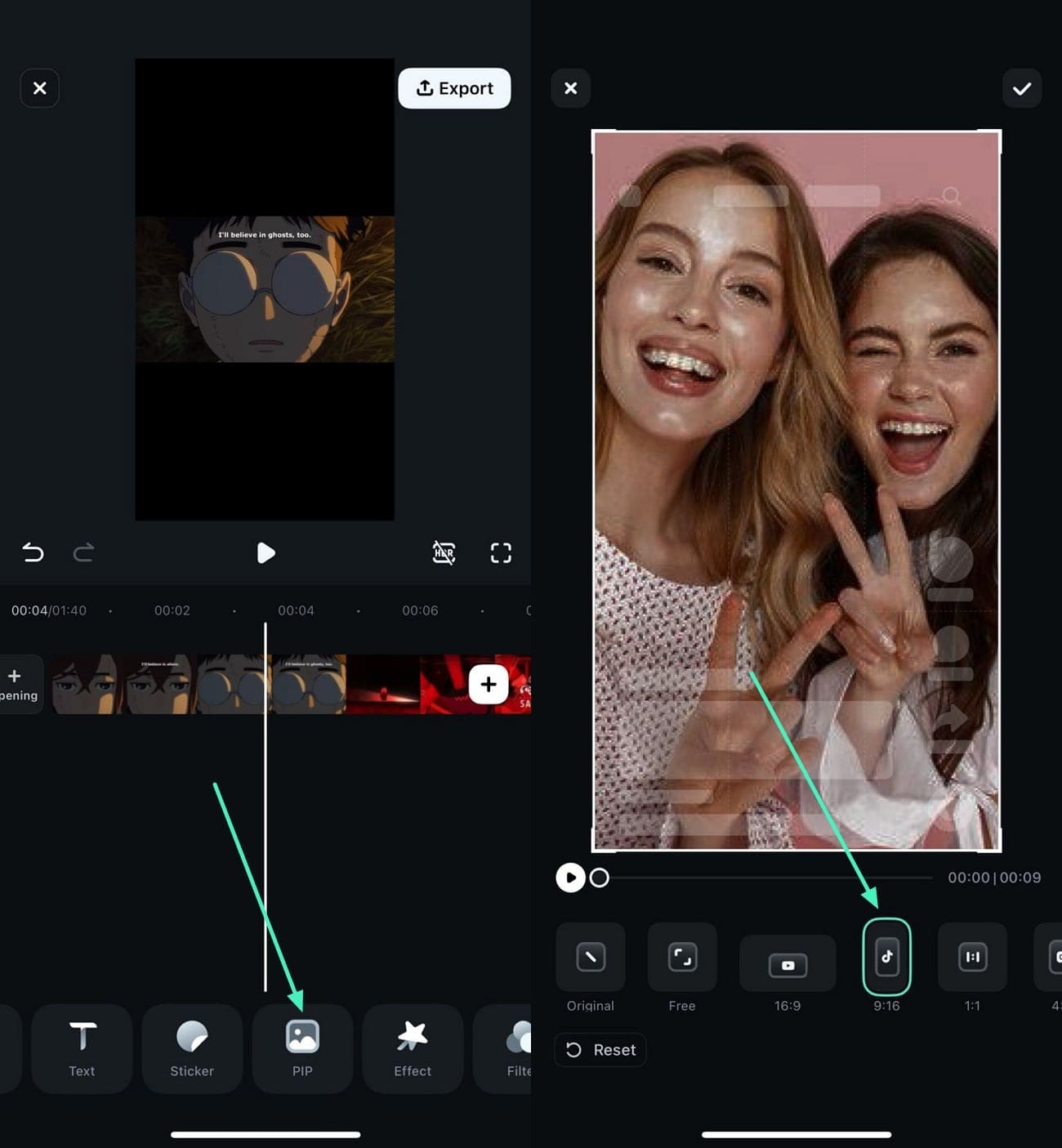Tap Export to save the video
Image resolution: width=1062 pixels, height=1148 pixels.
coord(454,88)
